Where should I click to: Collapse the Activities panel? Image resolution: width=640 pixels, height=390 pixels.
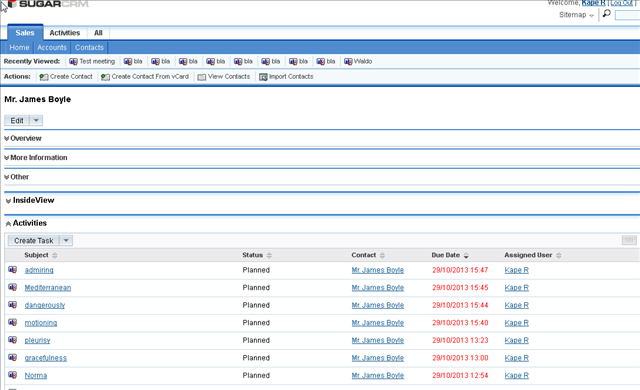[26, 223]
